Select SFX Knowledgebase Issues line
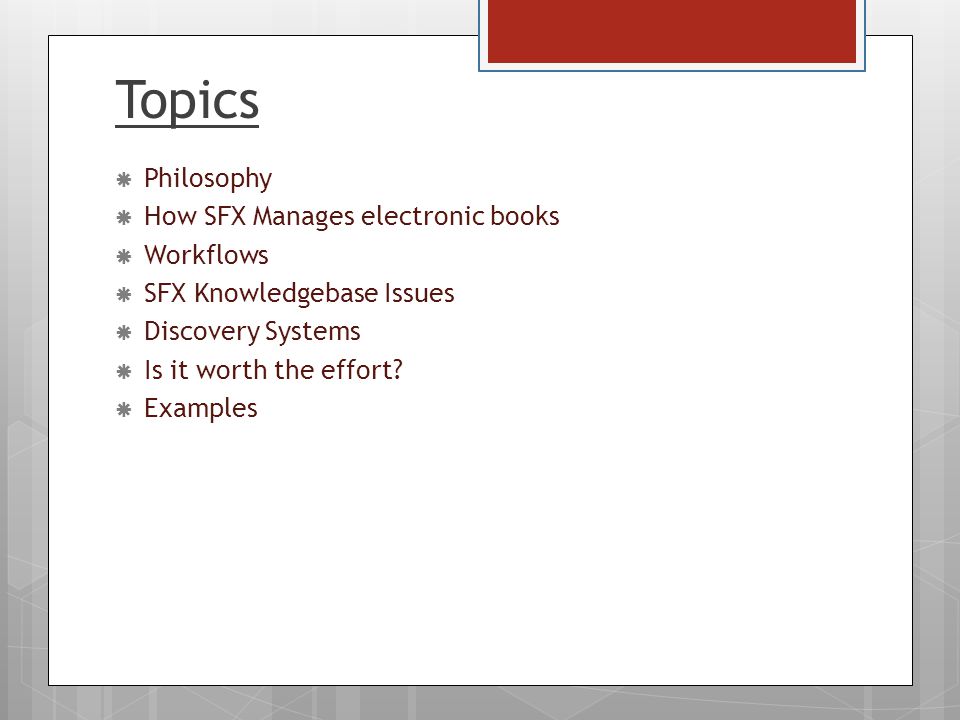 click(299, 294)
